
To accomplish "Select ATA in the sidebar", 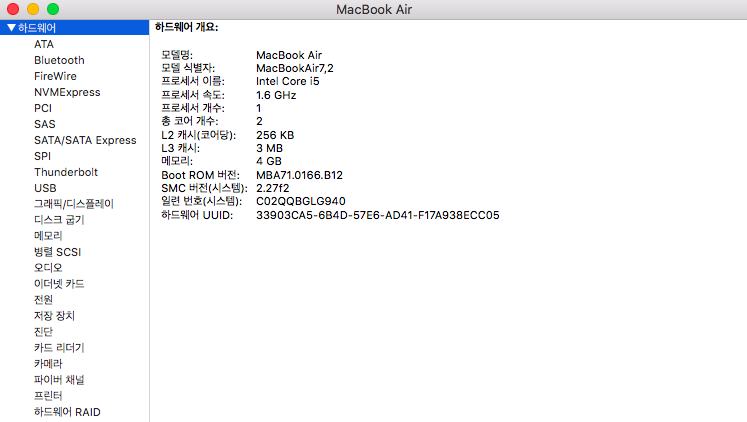I will point(44,44).
